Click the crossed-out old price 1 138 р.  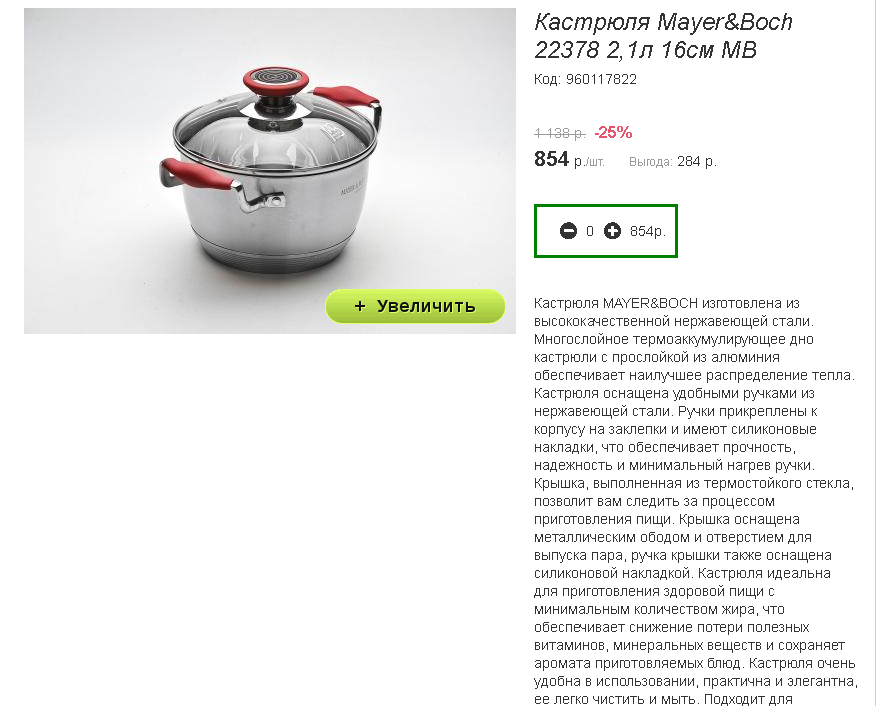[x=560, y=133]
